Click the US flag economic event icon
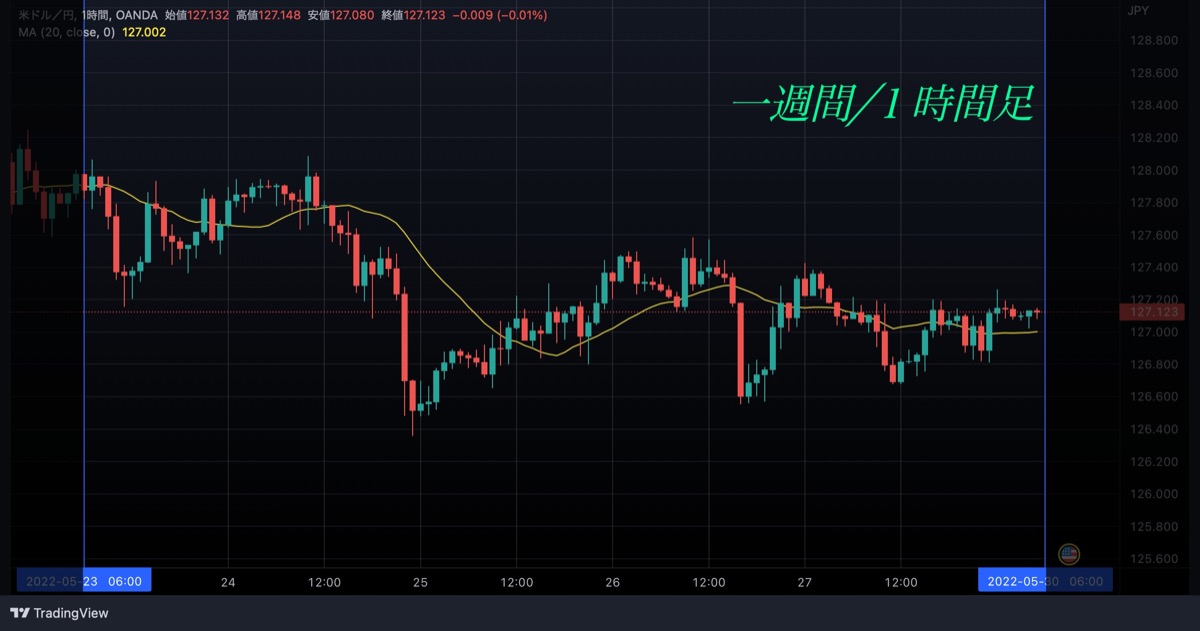 pos(1069,554)
